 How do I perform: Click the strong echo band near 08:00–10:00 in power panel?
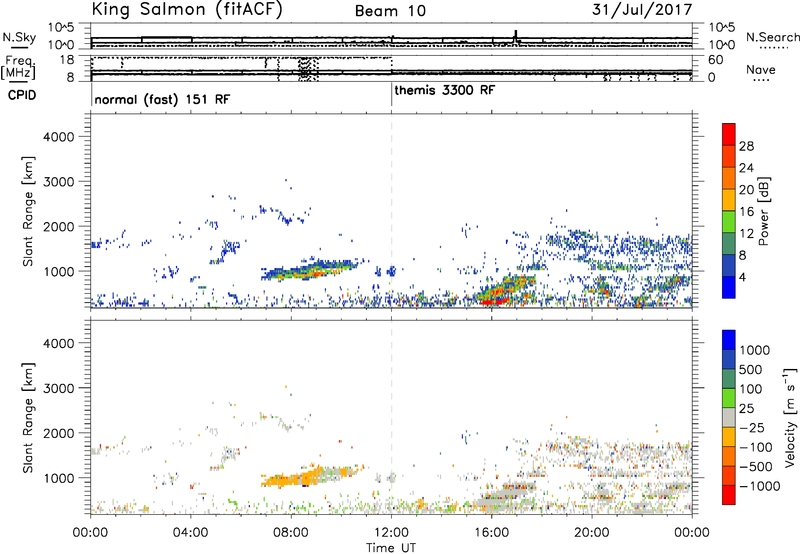[x=309, y=269]
